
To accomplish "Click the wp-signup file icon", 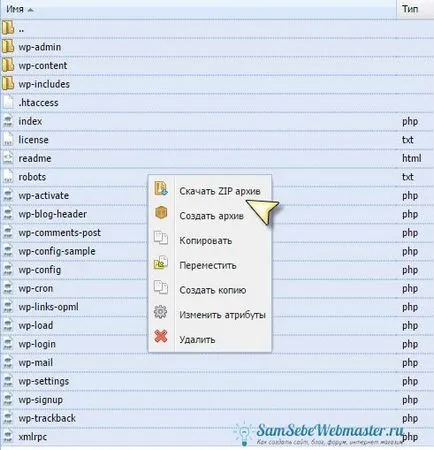I will (8, 399).
